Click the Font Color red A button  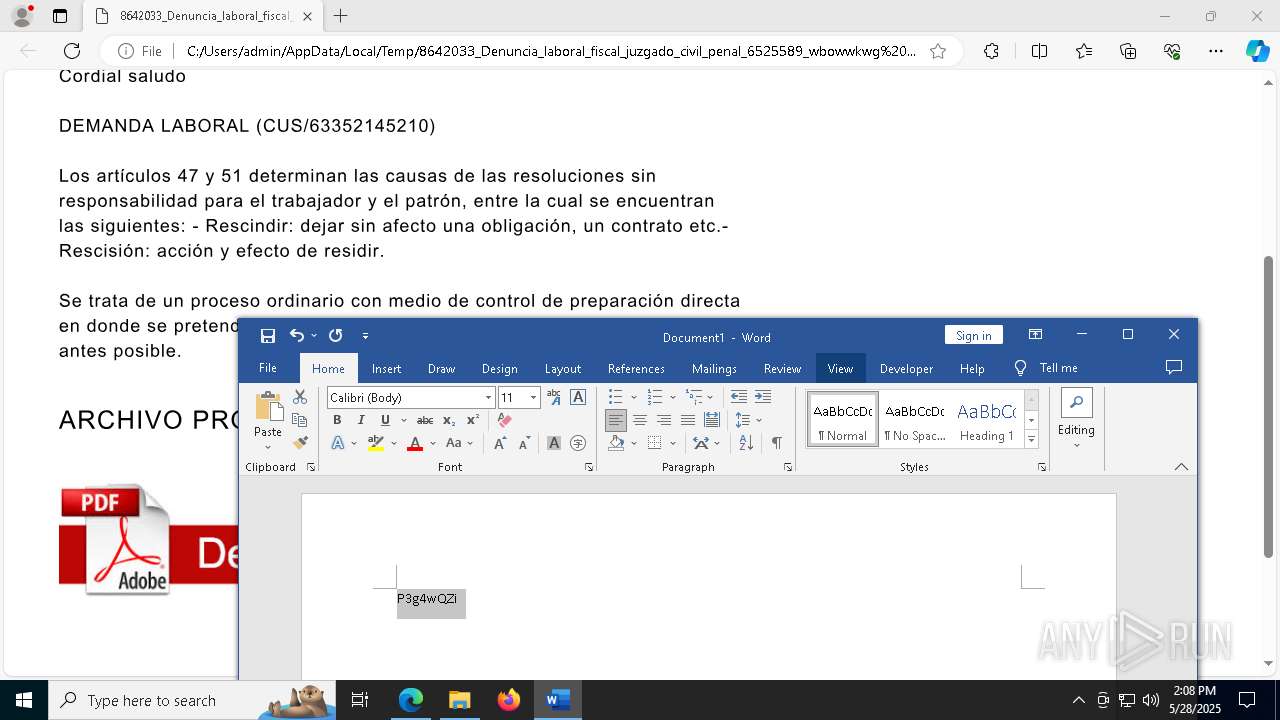415,443
